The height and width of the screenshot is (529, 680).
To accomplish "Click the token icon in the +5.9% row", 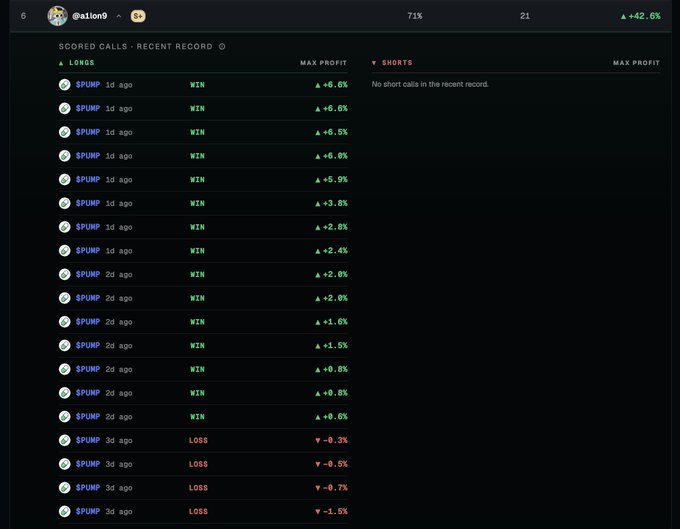I will (65, 179).
